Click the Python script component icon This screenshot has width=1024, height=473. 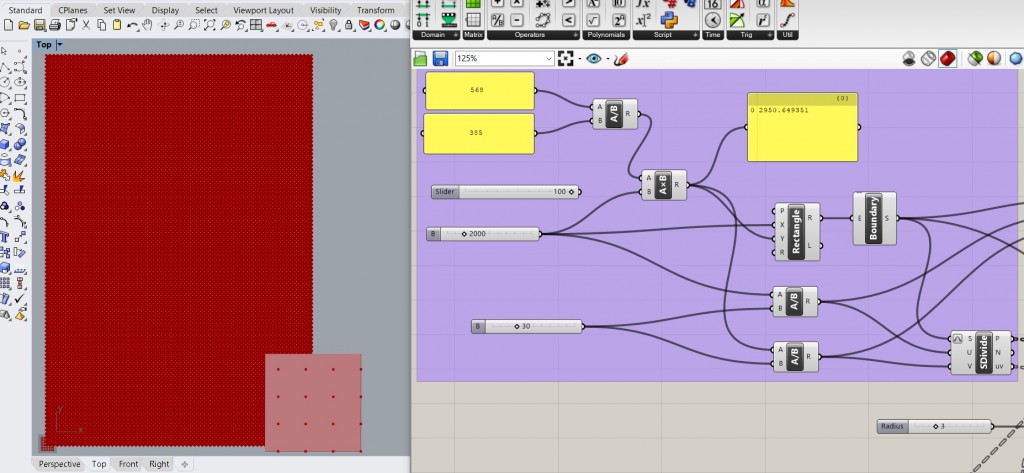click(669, 19)
